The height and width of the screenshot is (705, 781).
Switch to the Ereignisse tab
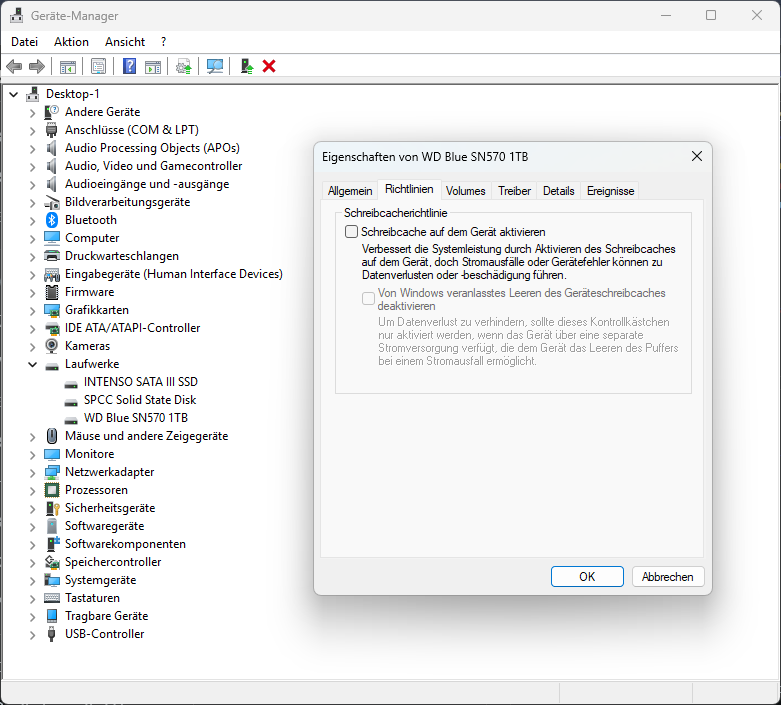point(610,191)
